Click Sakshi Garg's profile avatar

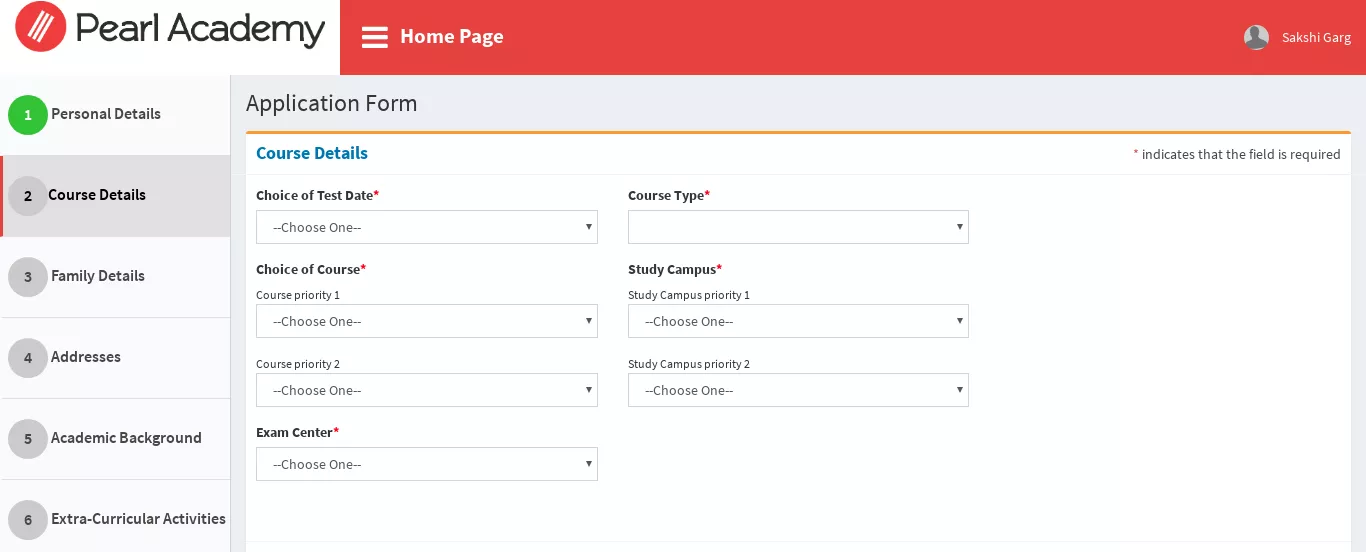pos(1256,38)
